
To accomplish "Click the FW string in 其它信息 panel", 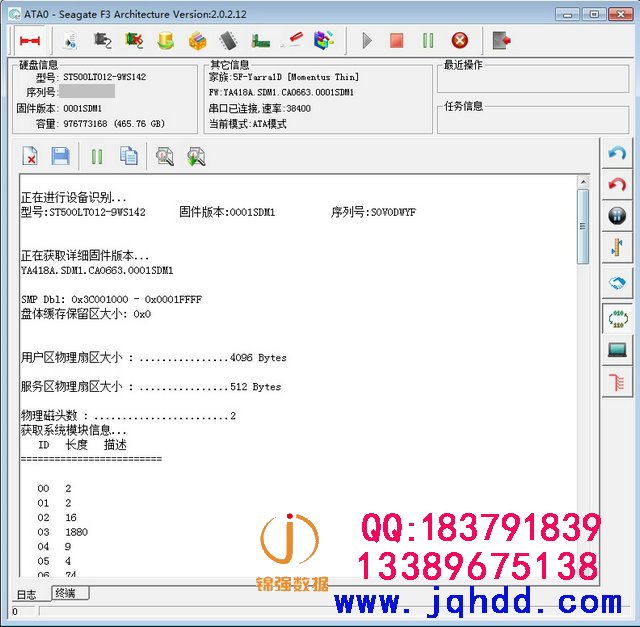I will [x=281, y=93].
